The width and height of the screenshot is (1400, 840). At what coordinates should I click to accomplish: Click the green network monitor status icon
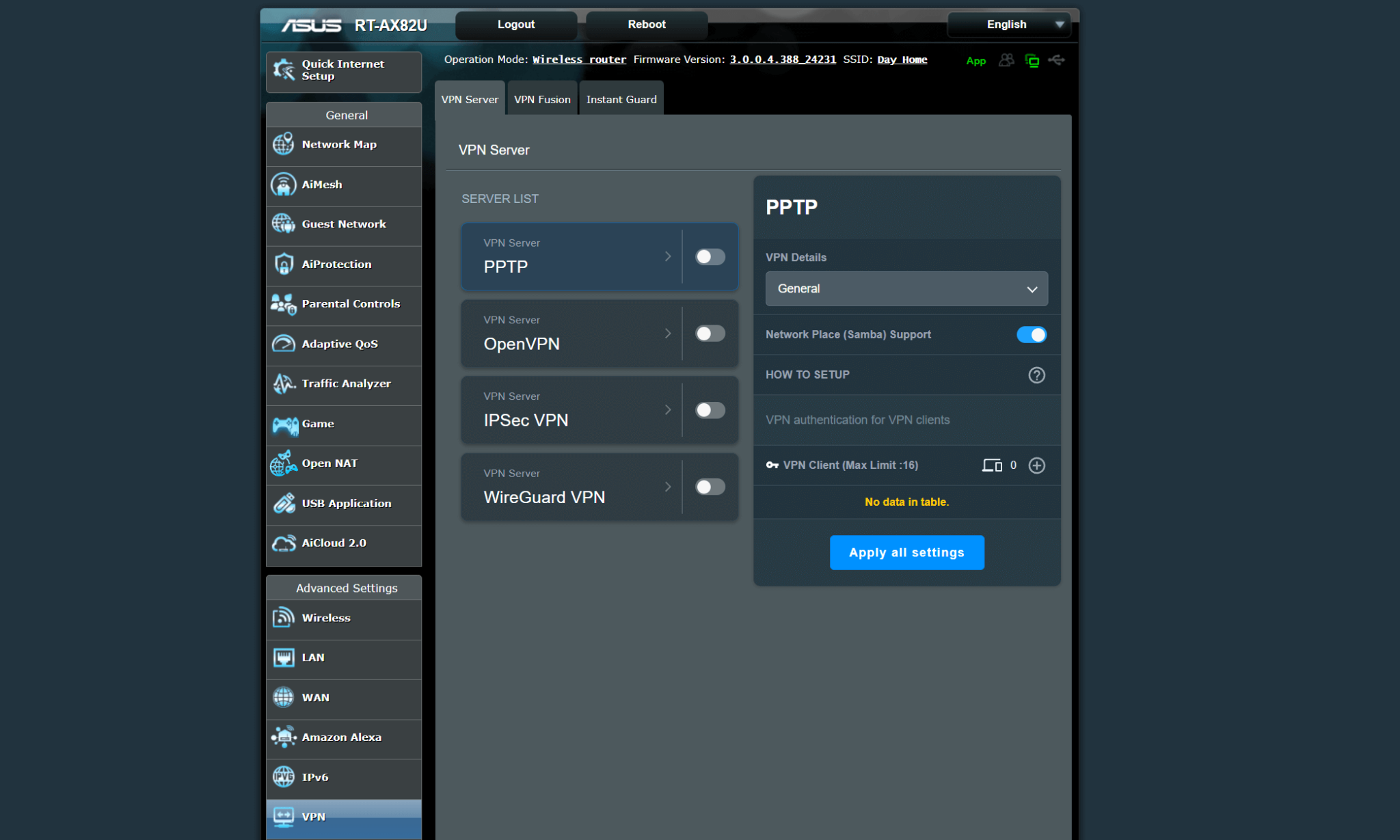tap(1032, 61)
